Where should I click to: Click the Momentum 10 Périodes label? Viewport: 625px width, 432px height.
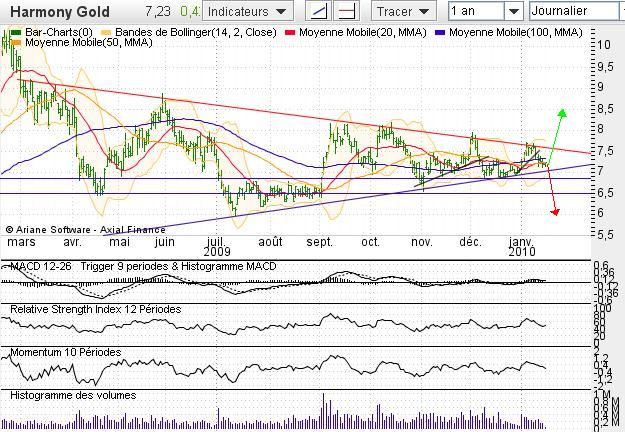click(x=66, y=352)
